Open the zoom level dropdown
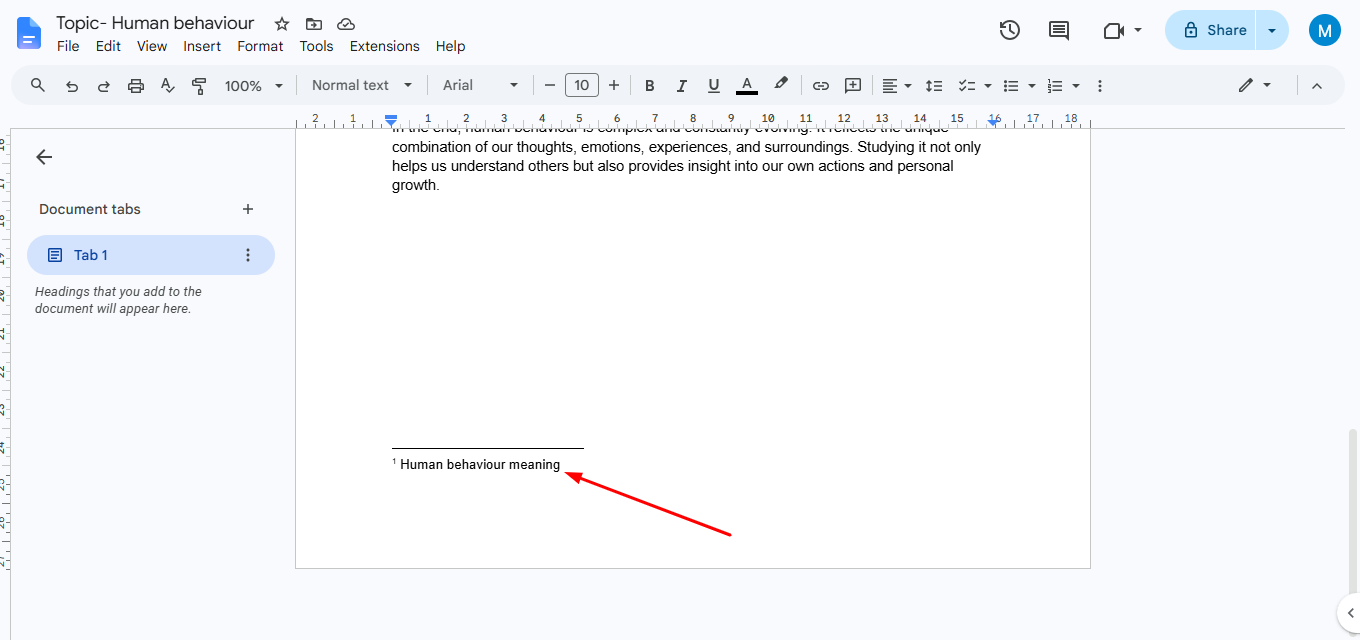 click(x=254, y=86)
